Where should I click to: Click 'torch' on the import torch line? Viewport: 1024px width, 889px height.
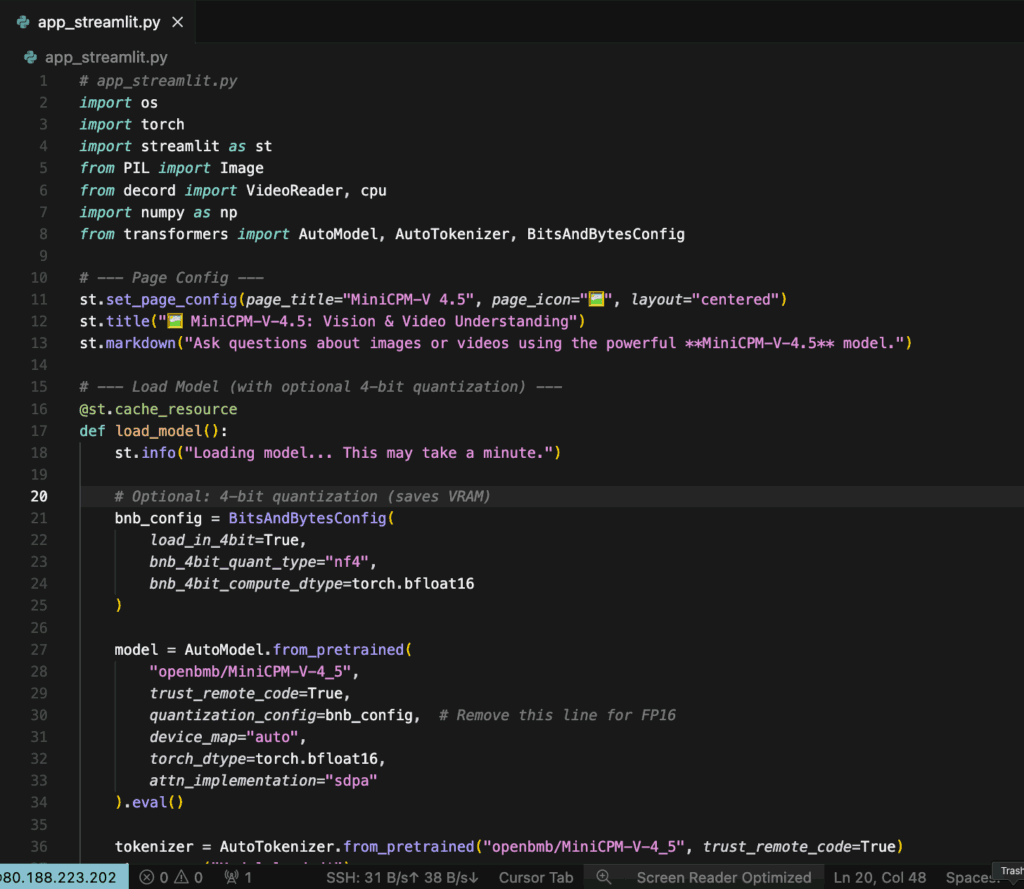pyautogui.click(x=163, y=124)
